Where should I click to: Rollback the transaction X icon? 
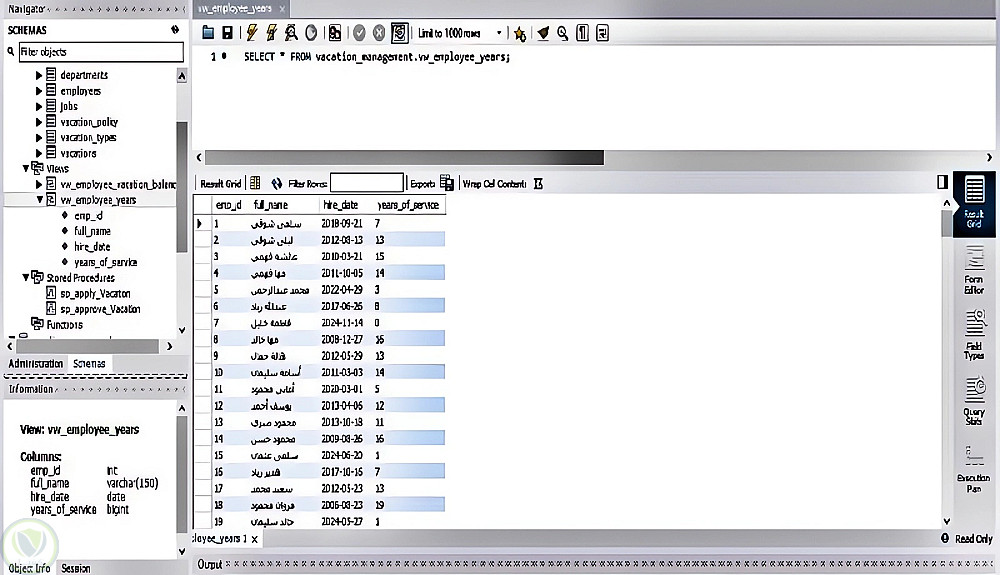click(x=379, y=33)
